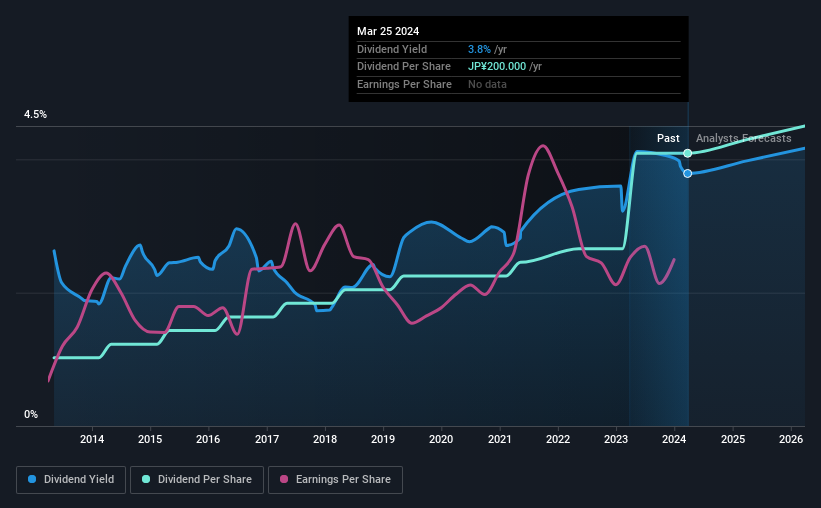Select the teal dividend per share data point
Screen dimensions: 821x508
[x=687, y=153]
